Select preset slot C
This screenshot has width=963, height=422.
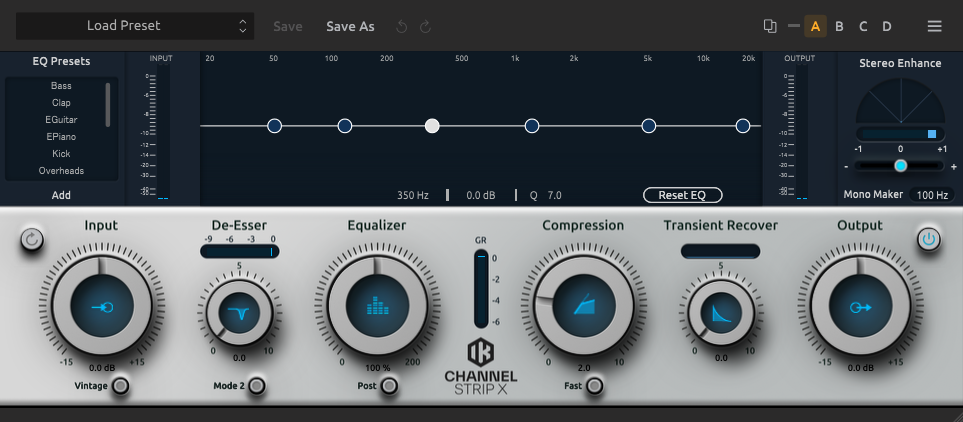pyautogui.click(x=863, y=26)
